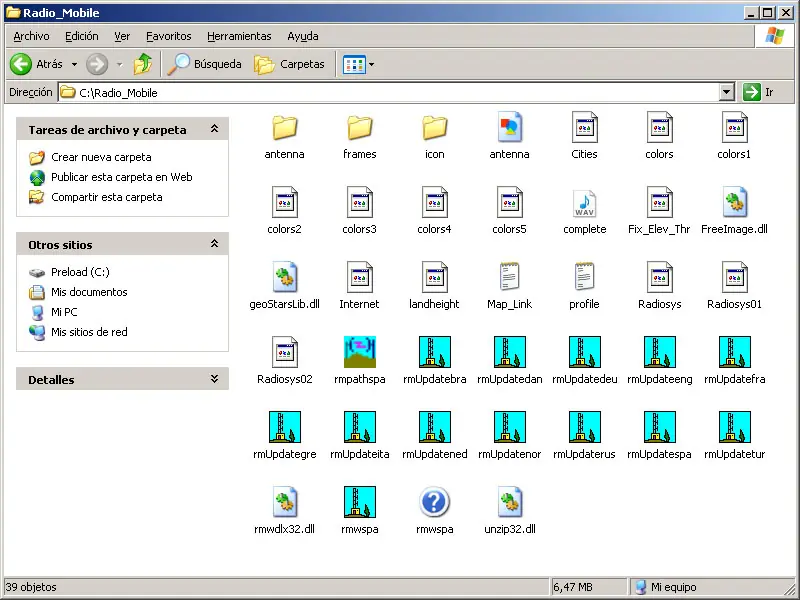Click the address field C:\Radio_Mobile
Viewport: 800px width, 600px height.
click(x=389, y=92)
